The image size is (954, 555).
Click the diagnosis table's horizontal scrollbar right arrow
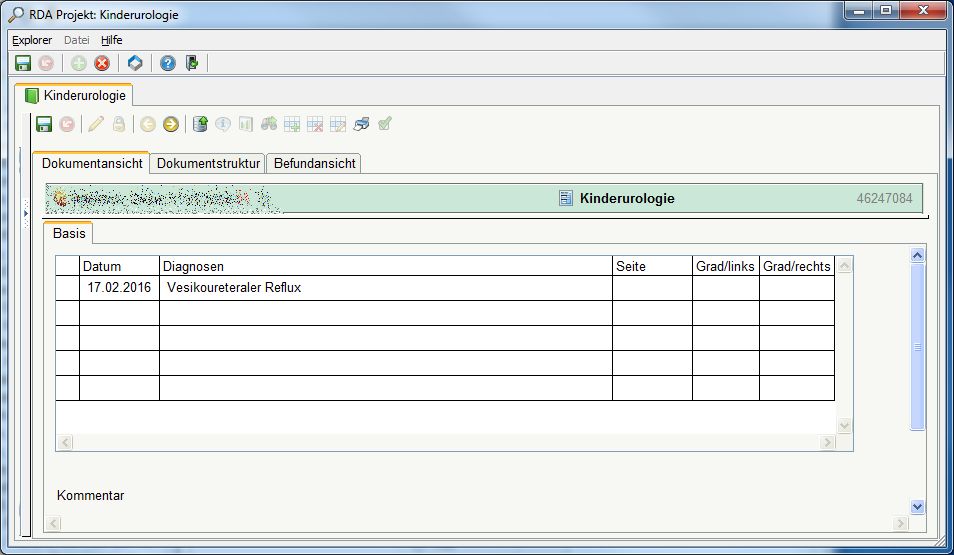(x=826, y=442)
